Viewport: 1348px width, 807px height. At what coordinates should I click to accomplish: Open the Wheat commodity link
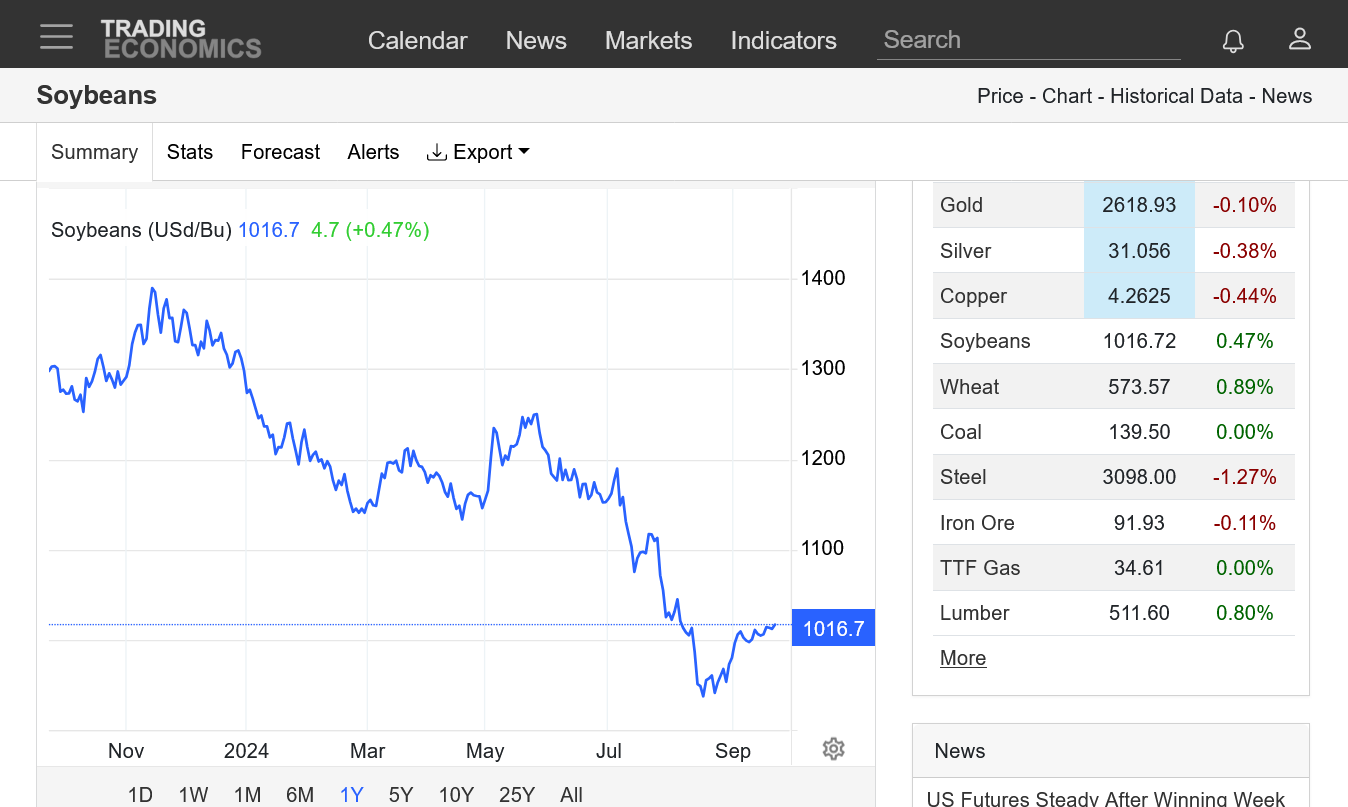969,387
